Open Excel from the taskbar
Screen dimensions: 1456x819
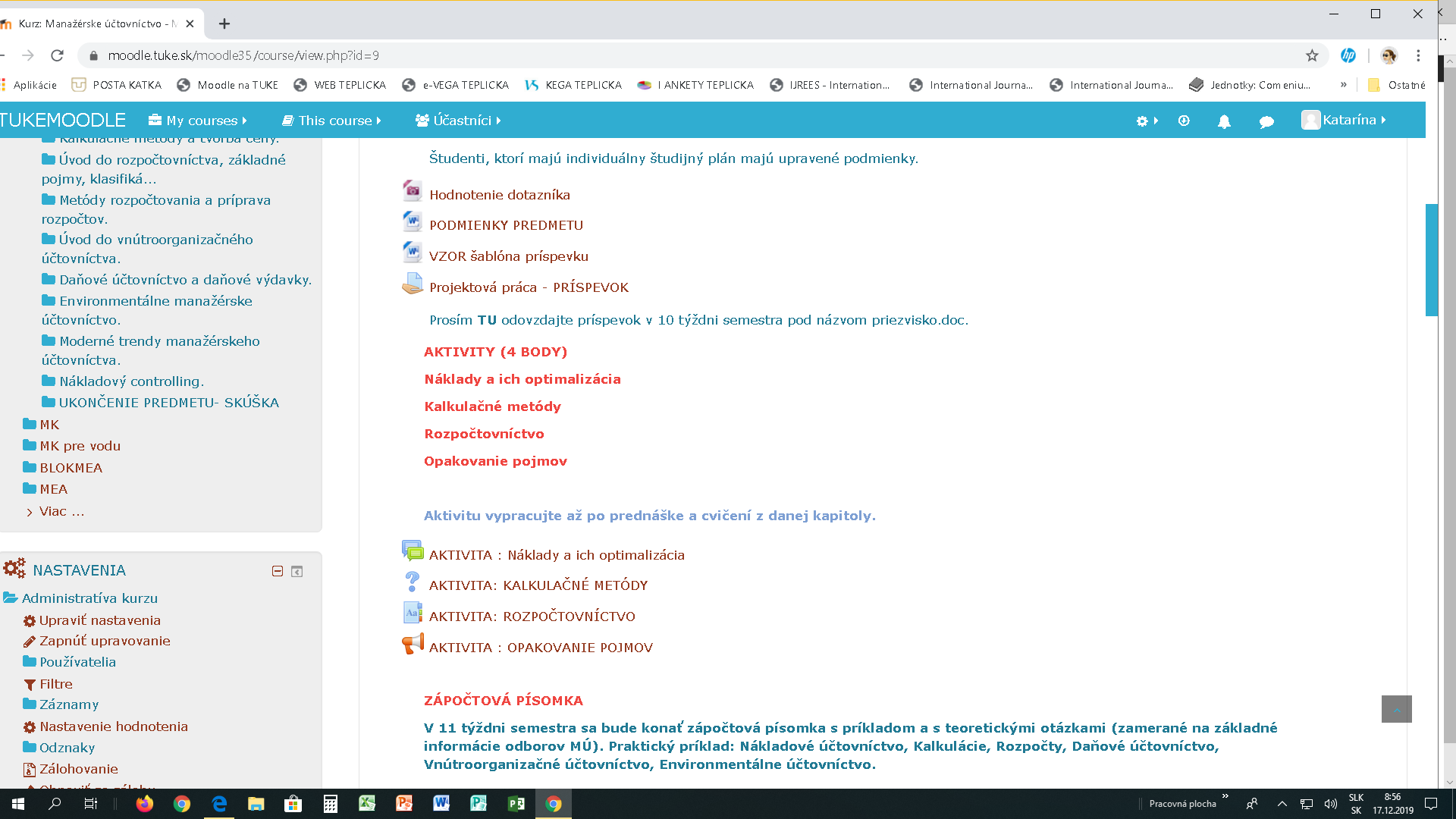pyautogui.click(x=367, y=804)
